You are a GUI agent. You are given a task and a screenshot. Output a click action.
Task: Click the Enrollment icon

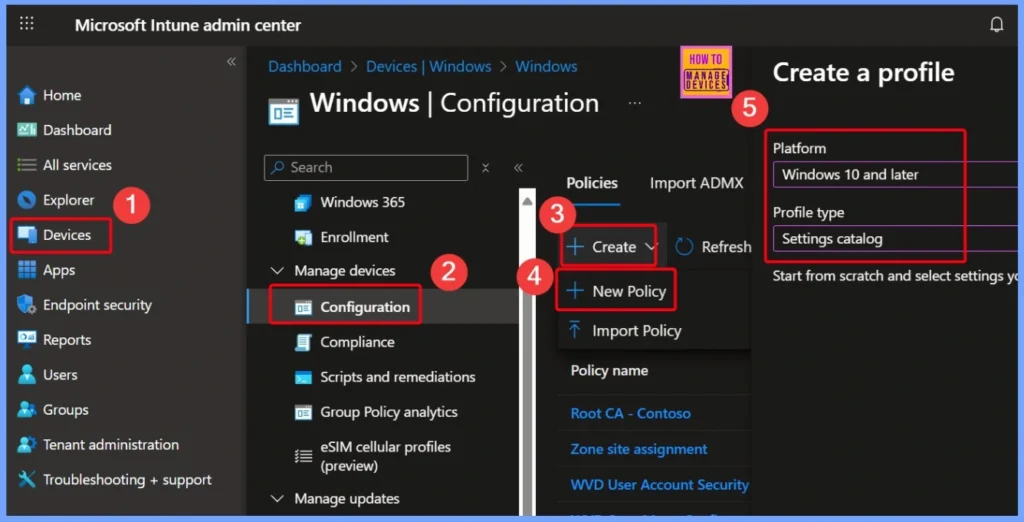pyautogui.click(x=303, y=237)
